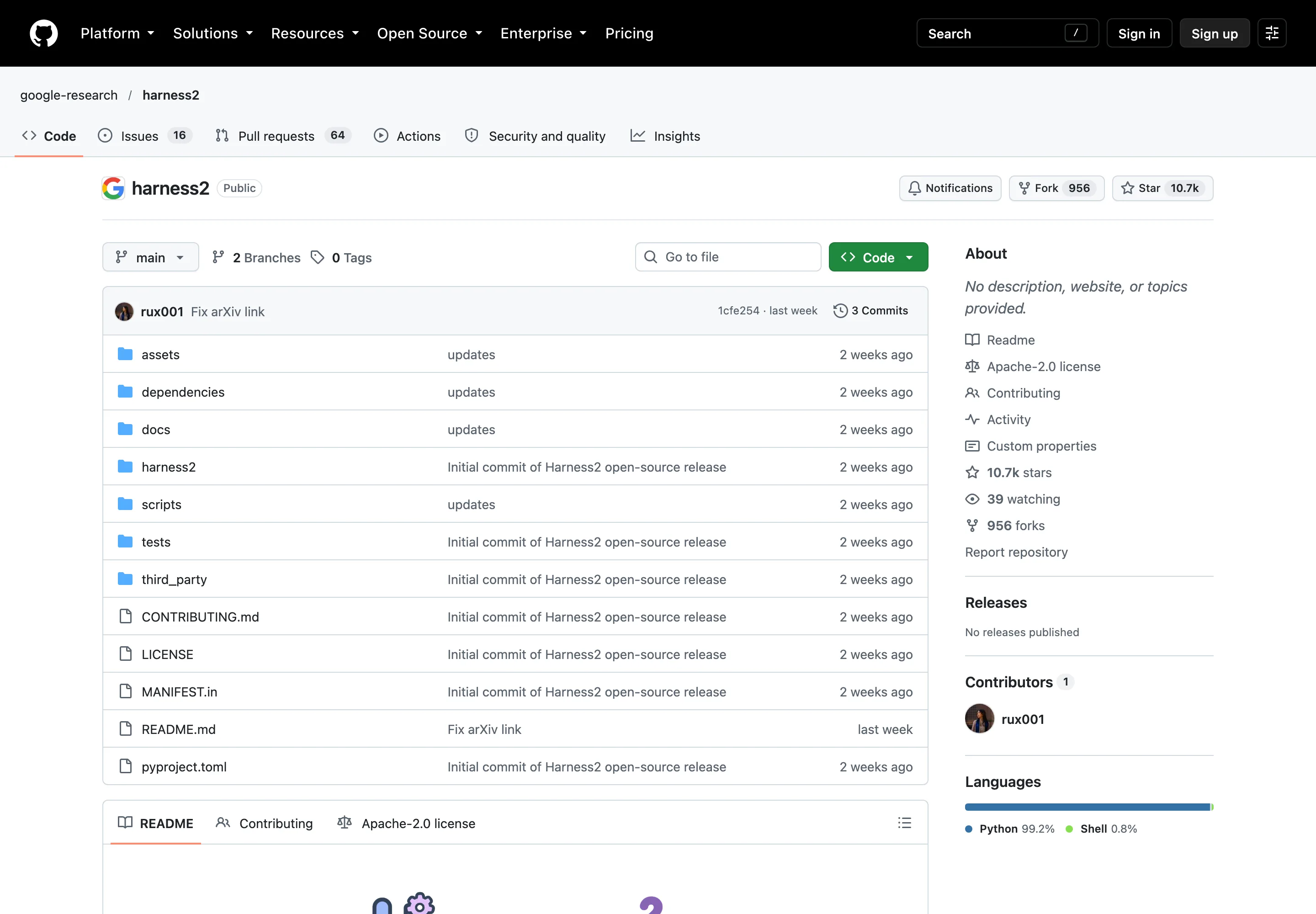Open the green Code dropdown
Screen dimensions: 1316x914
(x=879, y=257)
